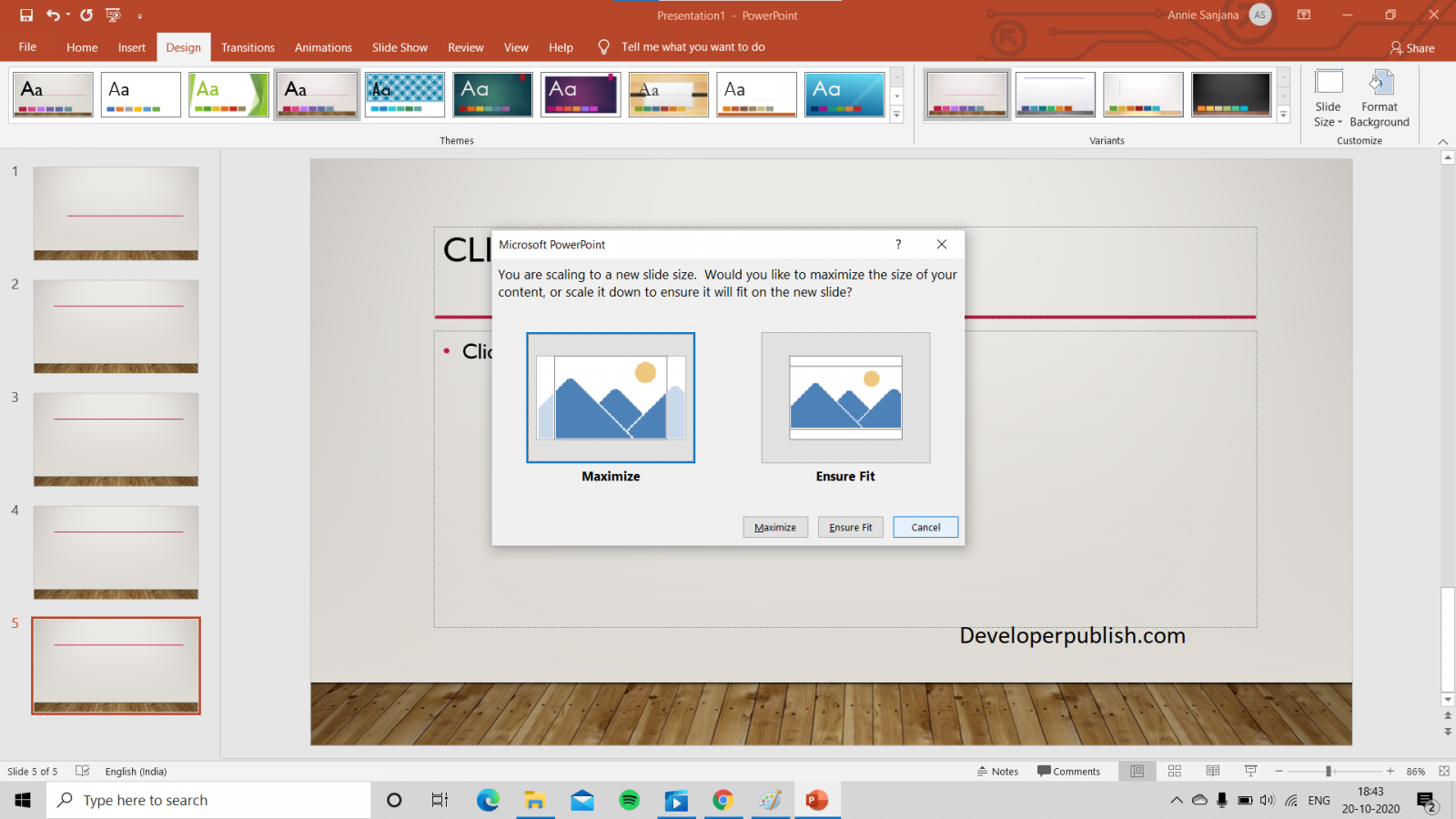Image resolution: width=1456 pixels, height=819 pixels.
Task: Open the Review menu tab
Action: point(465,46)
